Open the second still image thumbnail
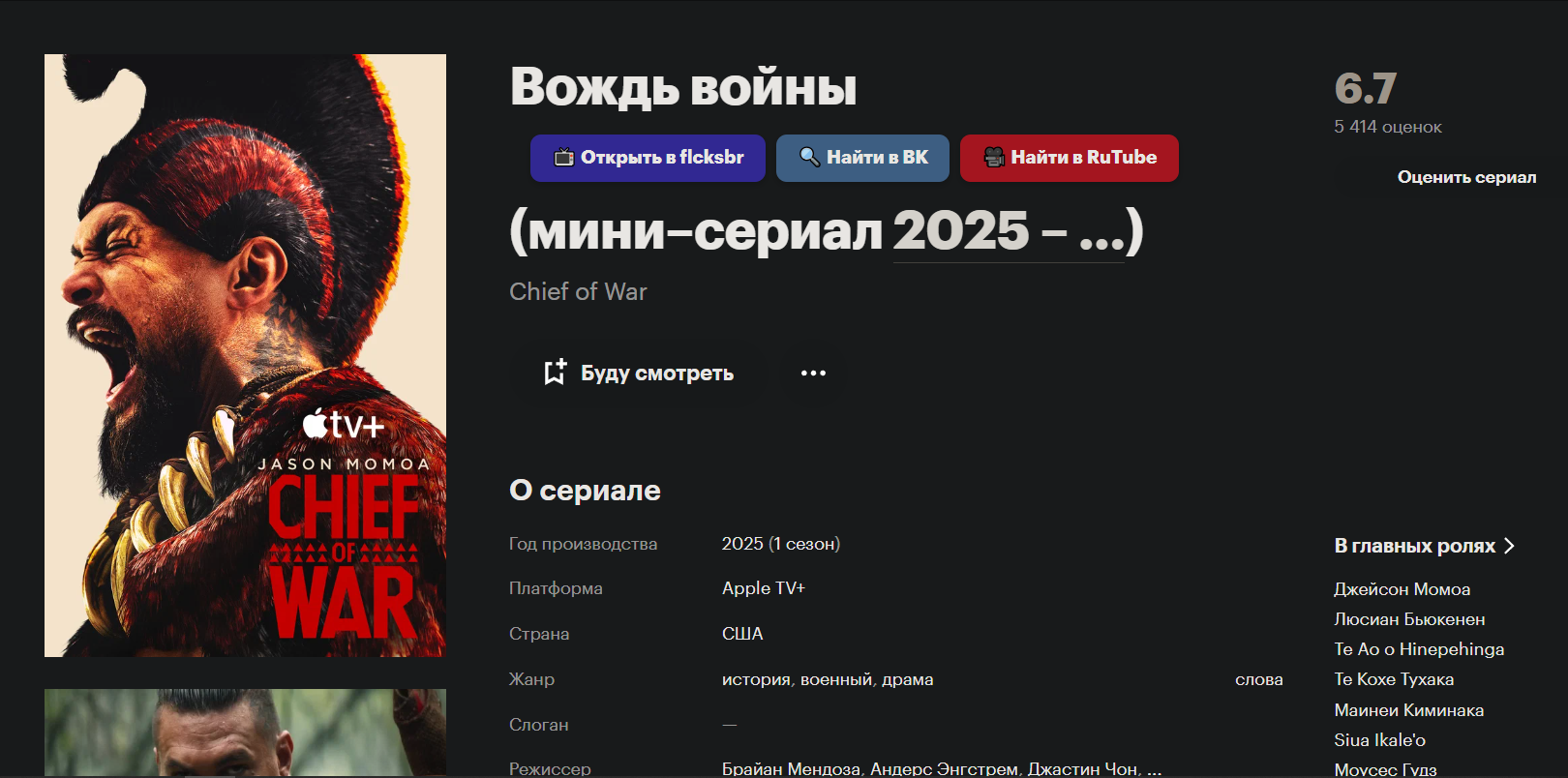Viewport: 1568px width, 778px height. point(245,733)
